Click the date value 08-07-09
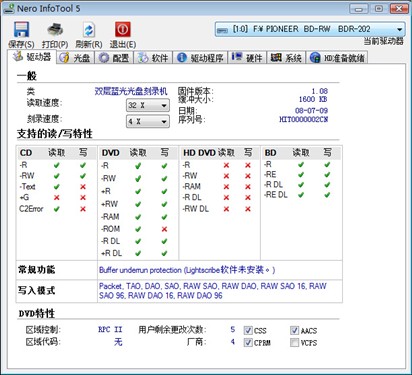Viewport: 412px width, 375px height. tap(311, 110)
